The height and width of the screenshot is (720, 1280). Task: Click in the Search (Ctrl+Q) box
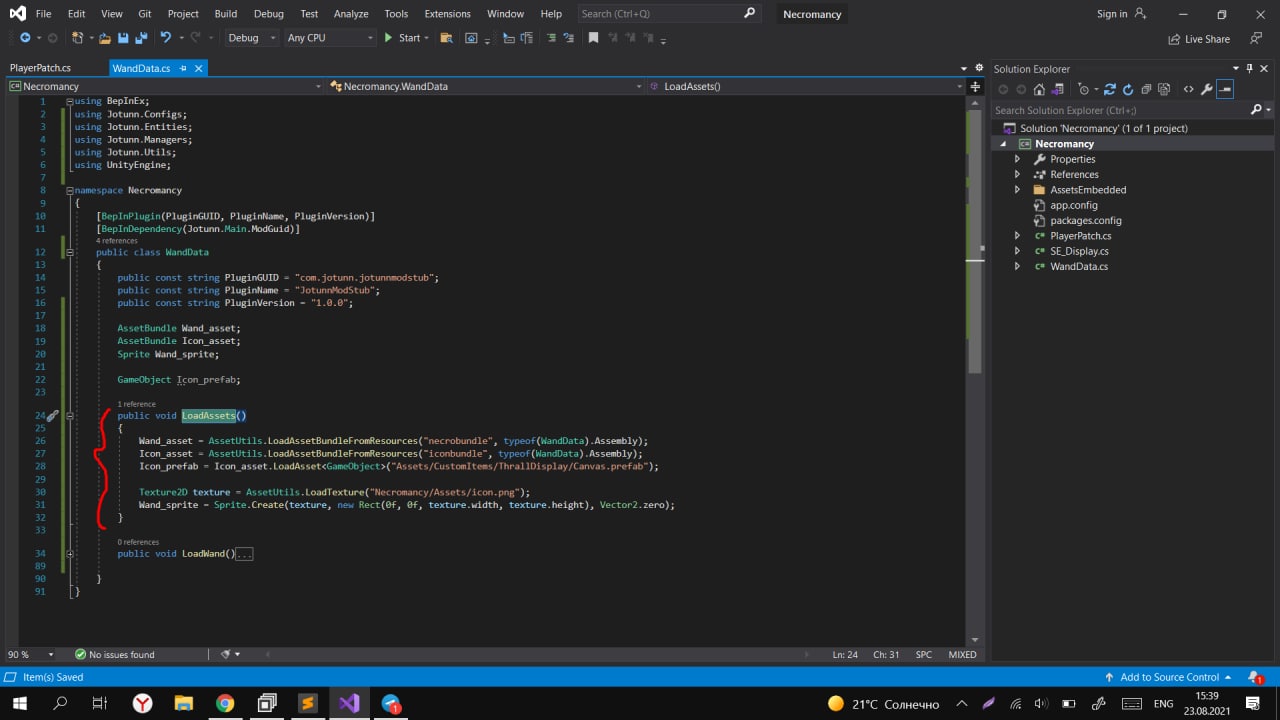pos(668,14)
